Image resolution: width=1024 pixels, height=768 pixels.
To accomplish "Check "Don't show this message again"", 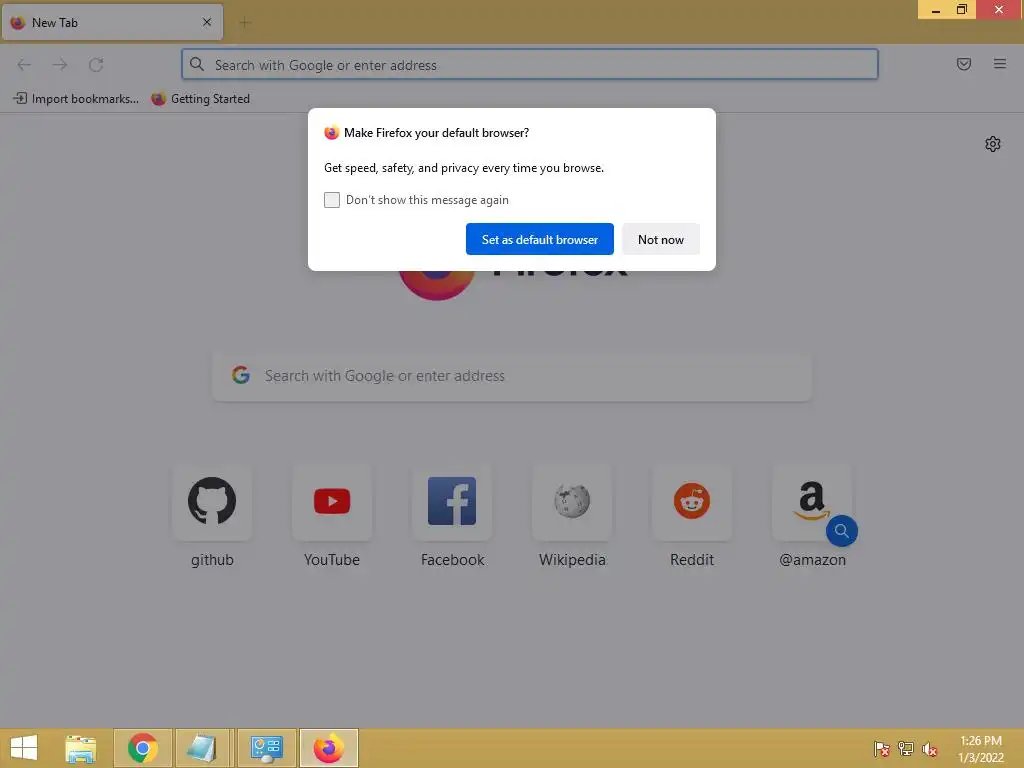I will (x=332, y=200).
